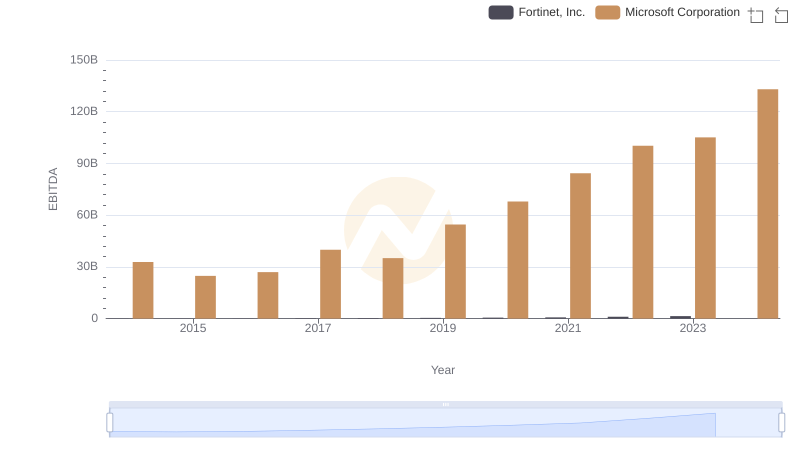Click the '60B' y-axis label
The width and height of the screenshot is (800, 461).
[x=87, y=215]
